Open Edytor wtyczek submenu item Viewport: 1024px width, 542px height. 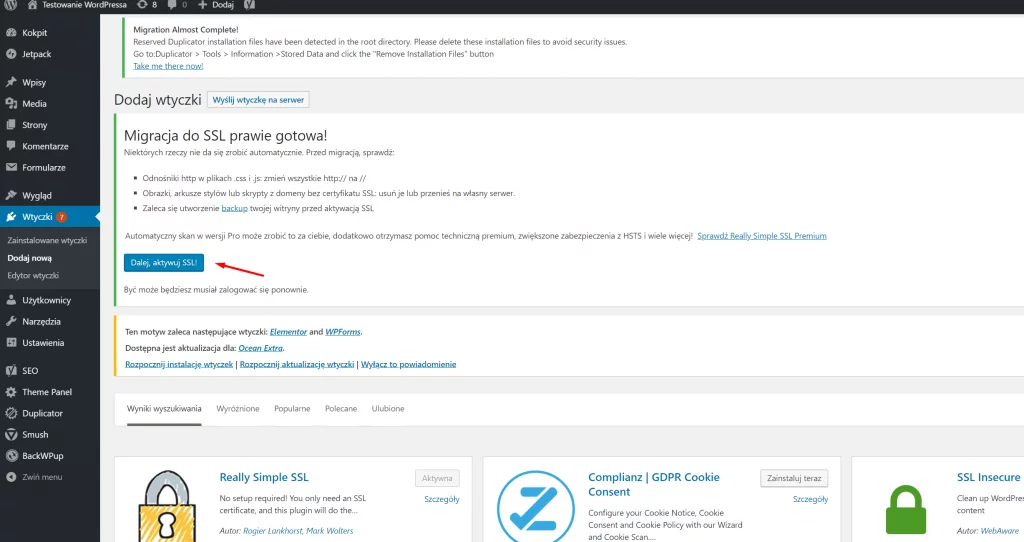(x=33, y=276)
